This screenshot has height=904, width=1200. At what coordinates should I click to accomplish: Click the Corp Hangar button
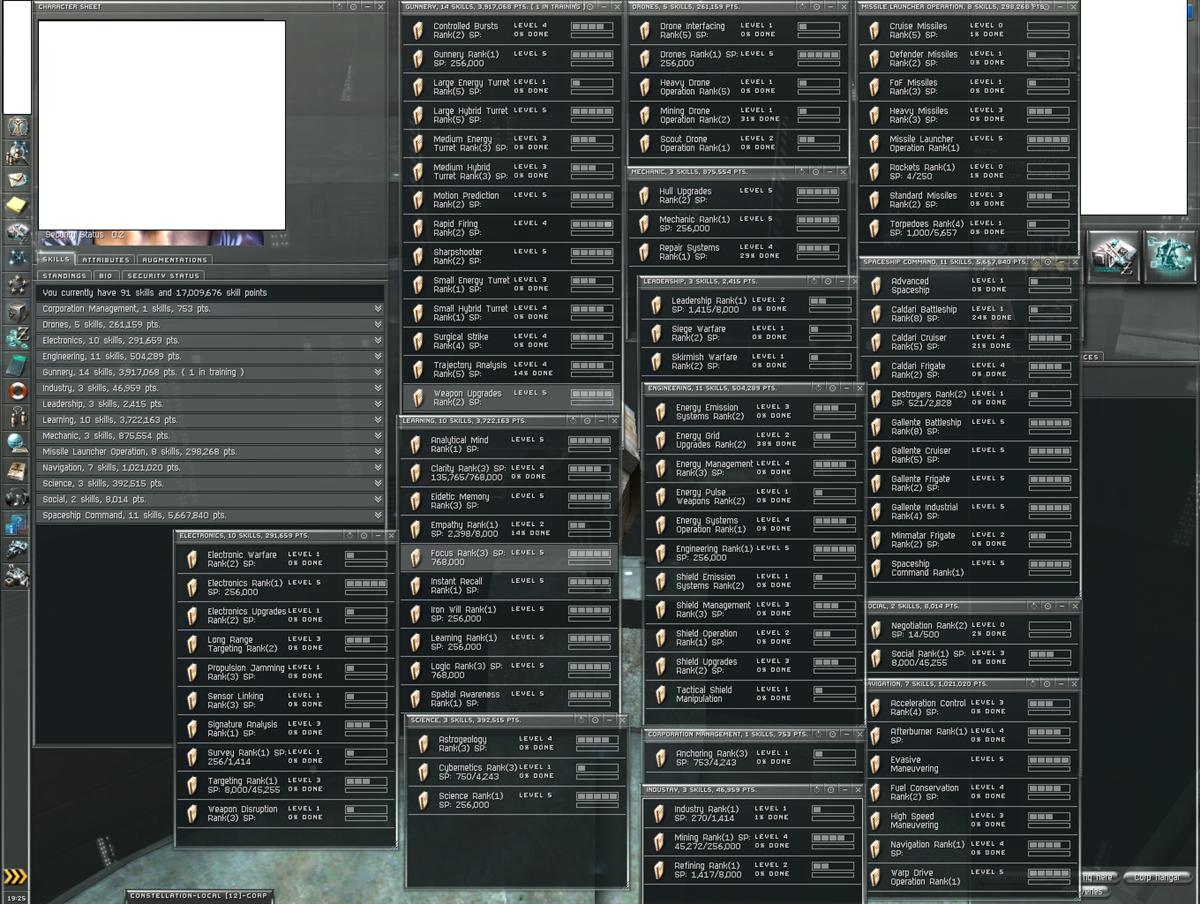(1156, 877)
